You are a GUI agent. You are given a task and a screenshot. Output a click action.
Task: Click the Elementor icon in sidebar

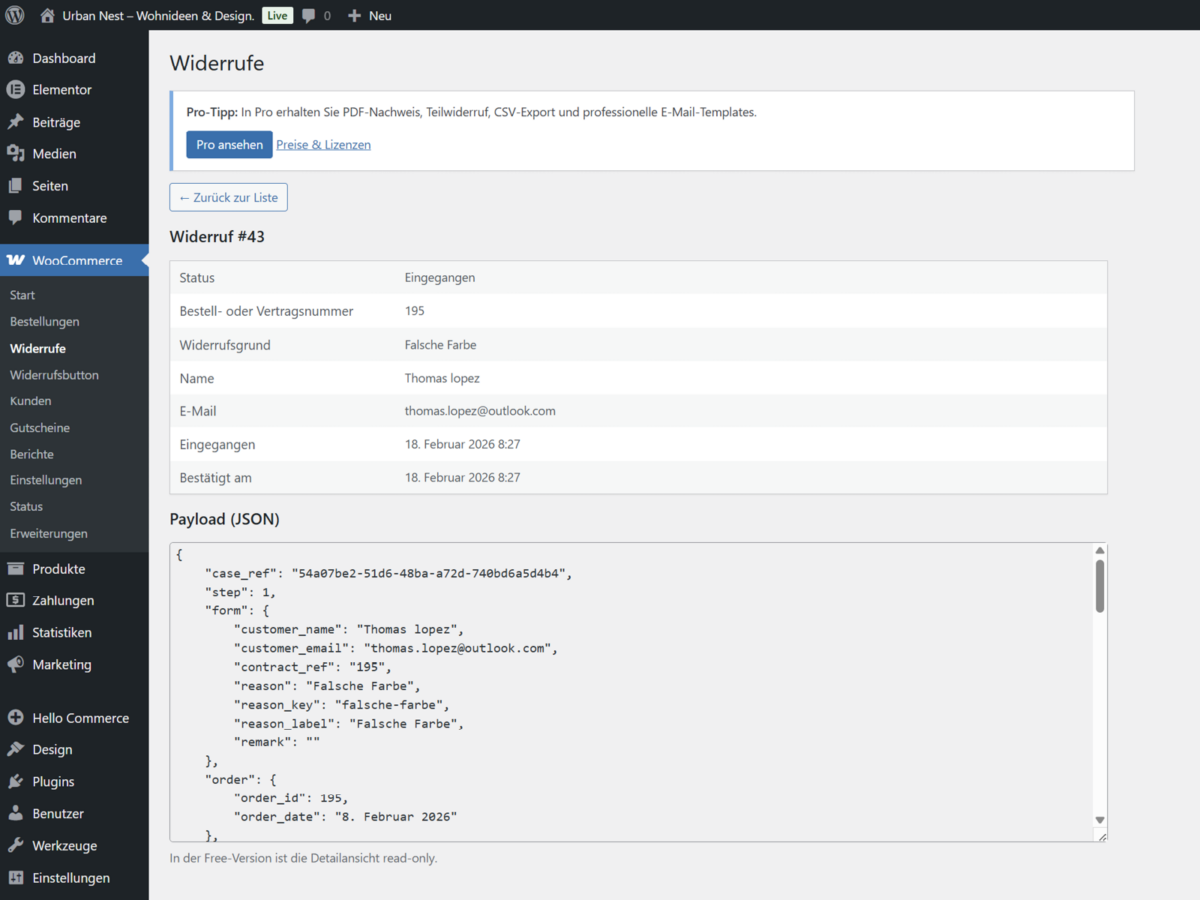[15, 90]
